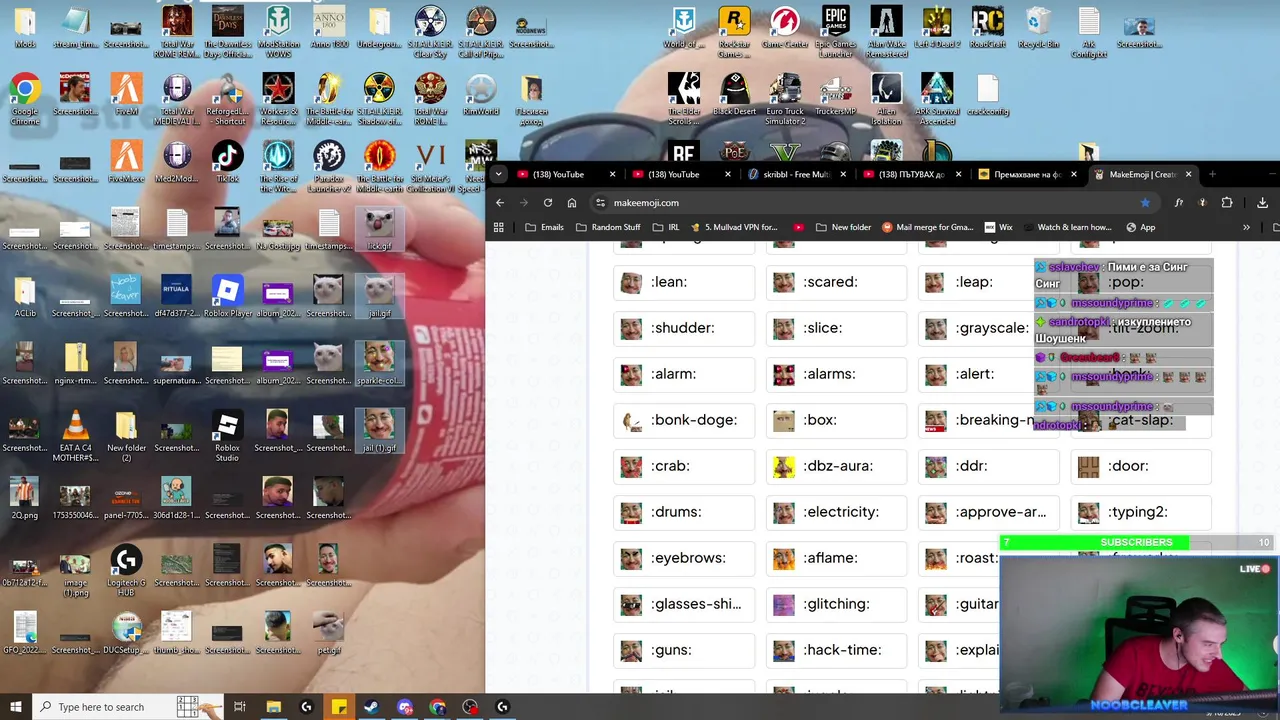Switch to the skribbl tab
Viewport: 1280px width, 720px height.
795,174
